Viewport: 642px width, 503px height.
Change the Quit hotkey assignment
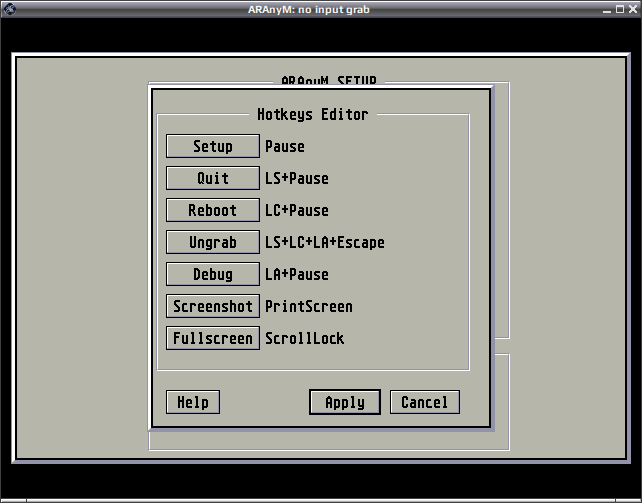212,178
